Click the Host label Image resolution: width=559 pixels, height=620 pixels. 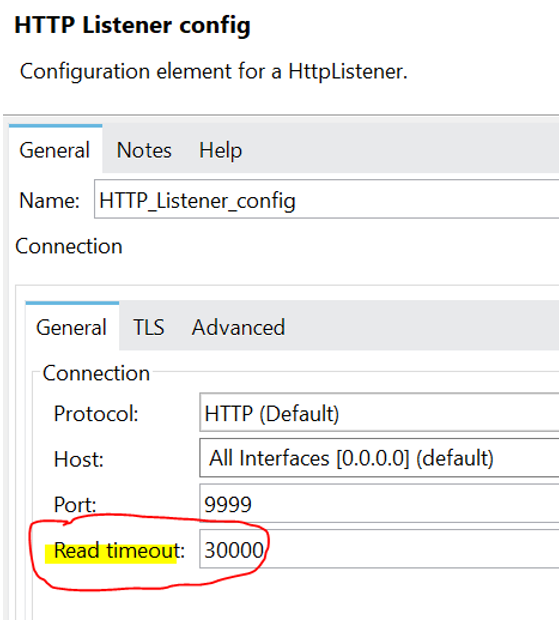[79, 459]
